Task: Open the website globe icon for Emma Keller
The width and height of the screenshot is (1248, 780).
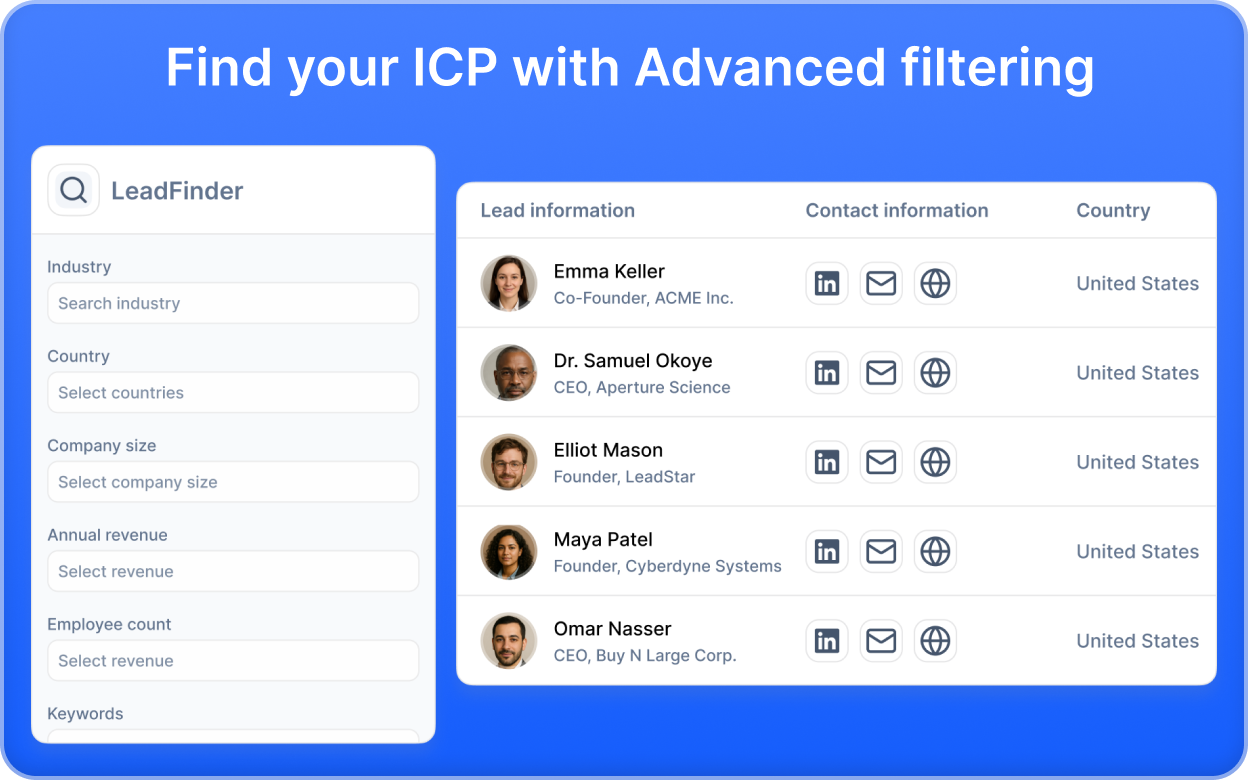Action: (x=935, y=283)
